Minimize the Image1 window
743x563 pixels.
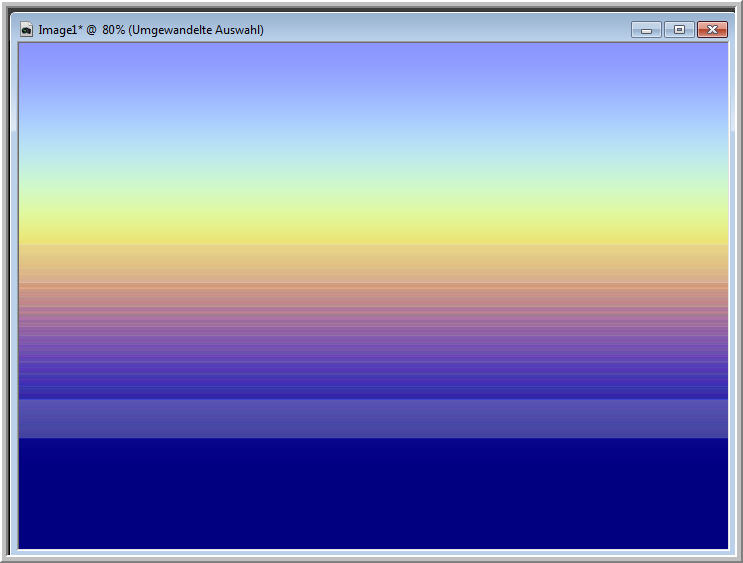(646, 30)
